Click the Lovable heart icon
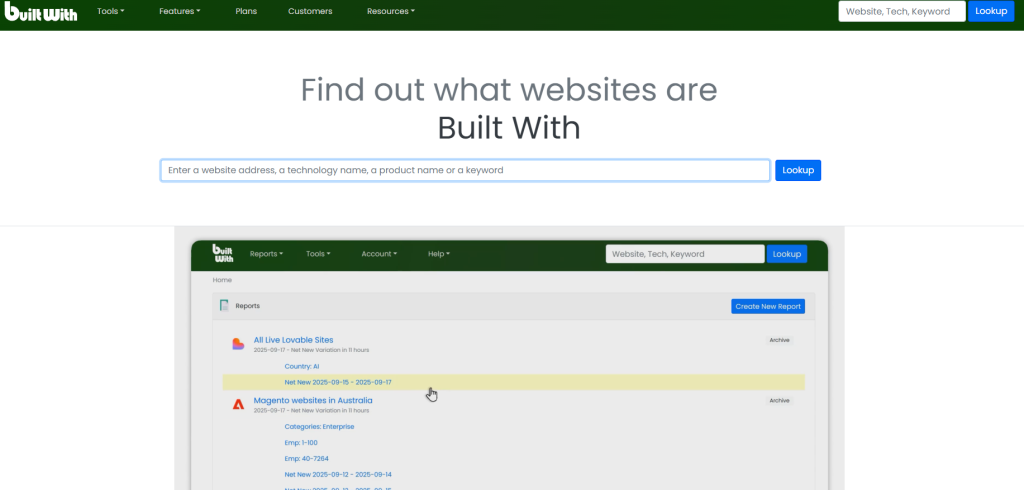This screenshot has width=1024, height=490. pos(238,344)
